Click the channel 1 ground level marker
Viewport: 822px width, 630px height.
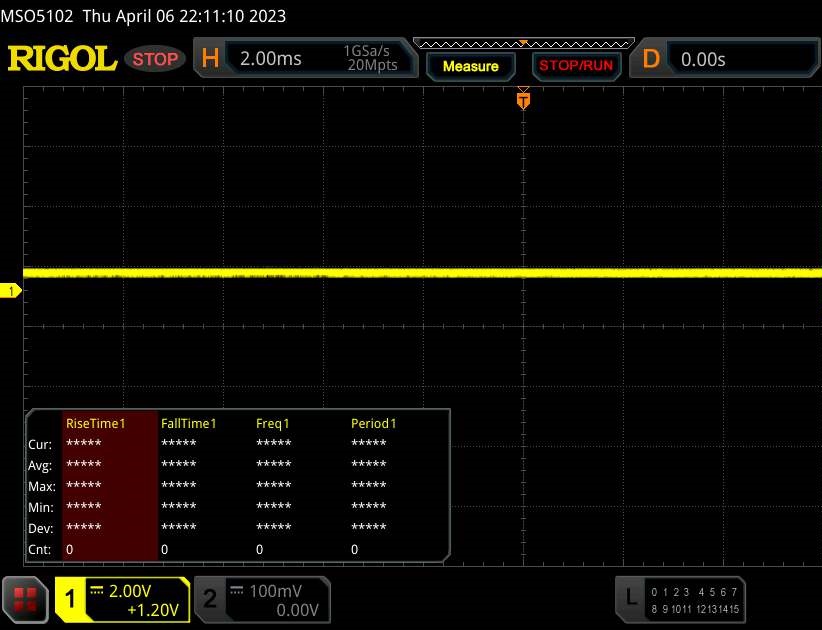[x=12, y=291]
